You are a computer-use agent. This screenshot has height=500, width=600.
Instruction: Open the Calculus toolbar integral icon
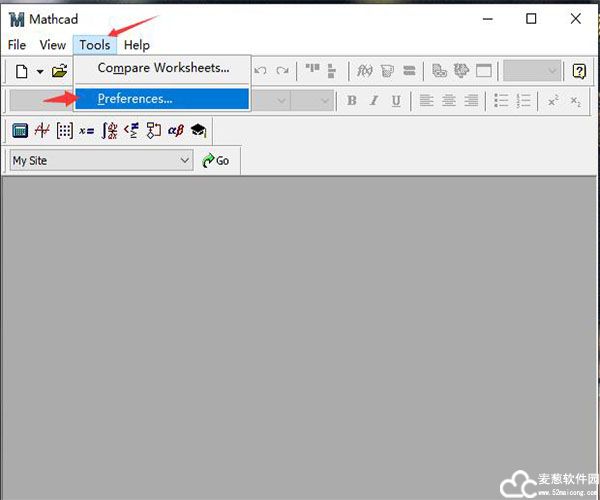click(x=109, y=130)
